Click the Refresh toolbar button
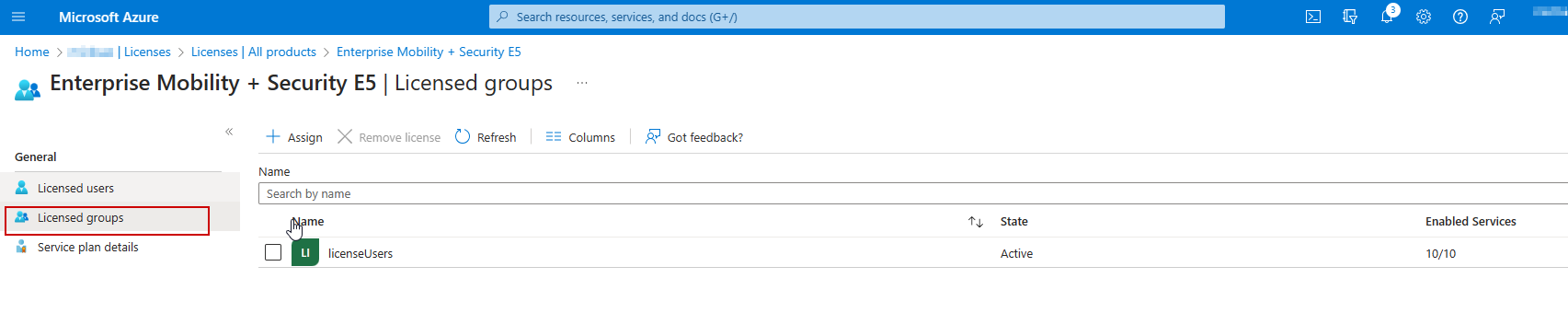This screenshot has width=1568, height=336. pos(486,137)
